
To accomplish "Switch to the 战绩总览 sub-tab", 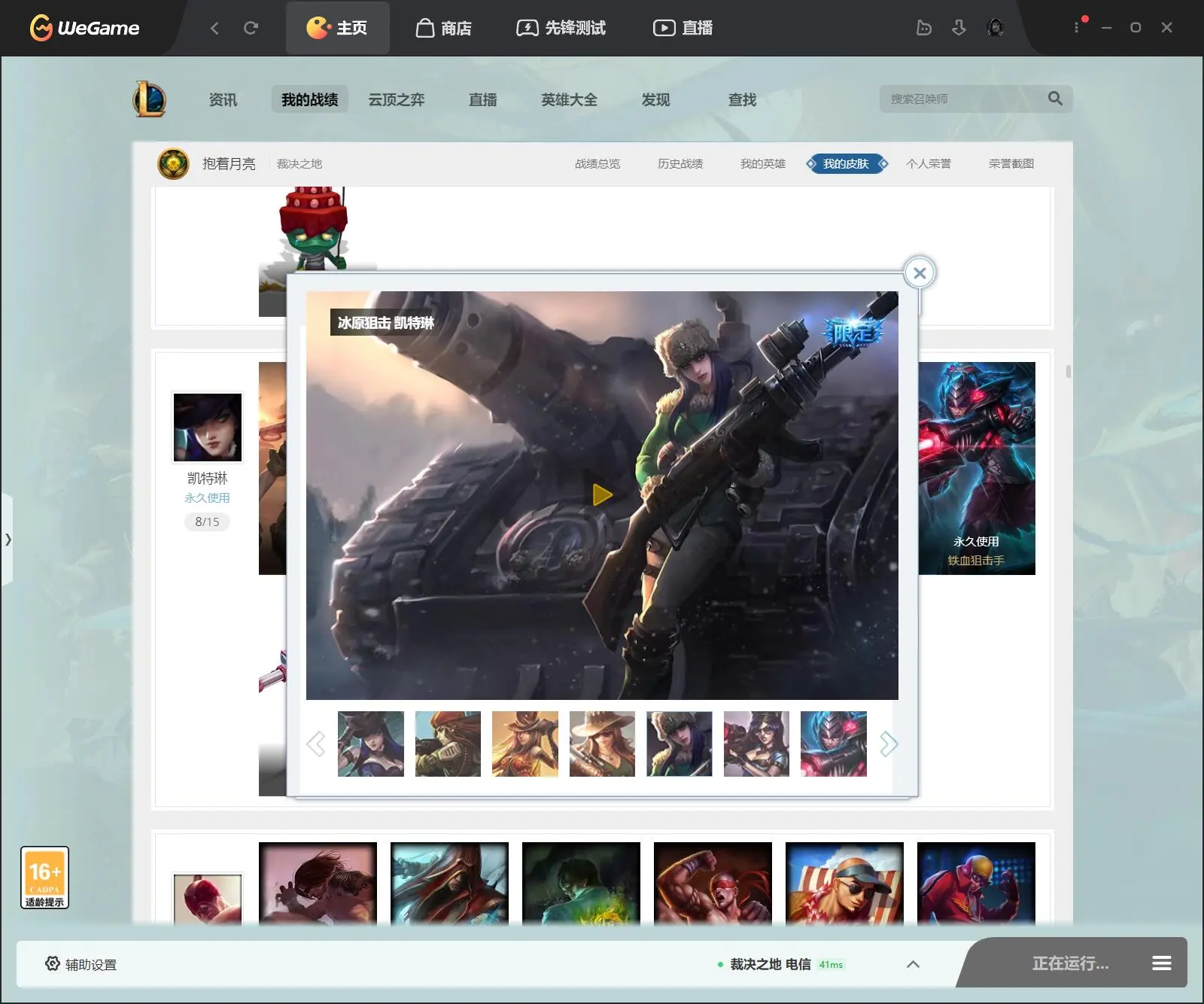I will pos(597,163).
